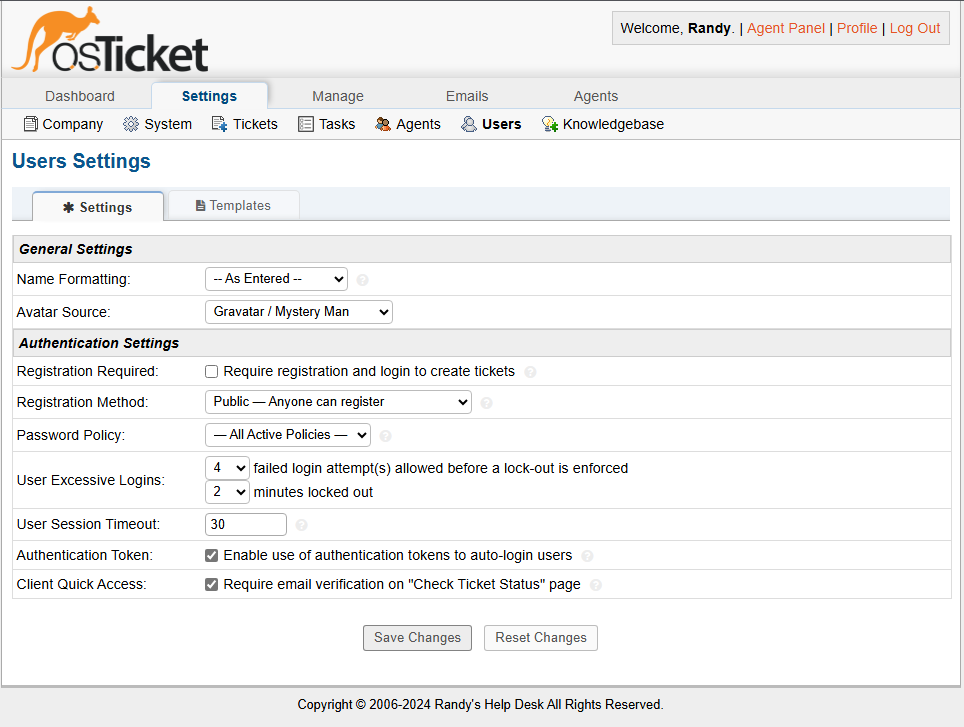The image size is (964, 727).
Task: Open the Agent Panel link
Action: [786, 28]
